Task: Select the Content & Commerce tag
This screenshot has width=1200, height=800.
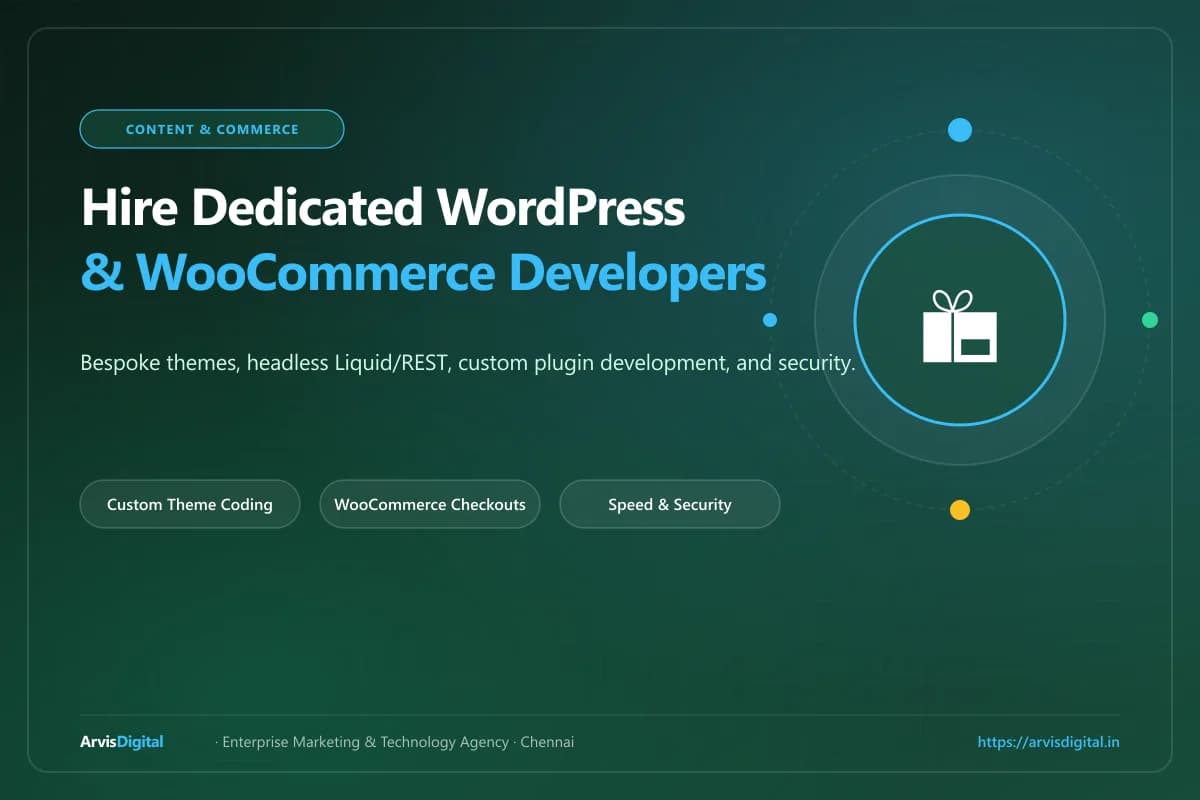Action: pyautogui.click(x=212, y=129)
